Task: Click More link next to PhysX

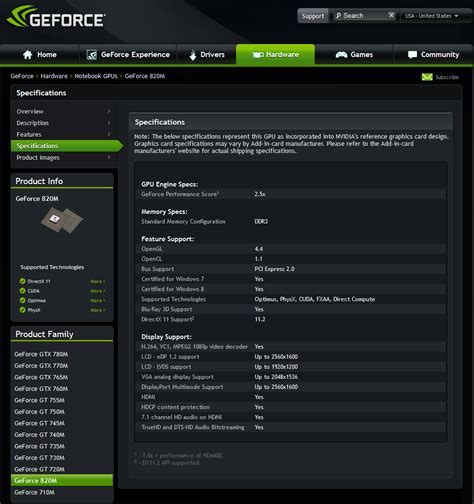Action: click(x=98, y=310)
